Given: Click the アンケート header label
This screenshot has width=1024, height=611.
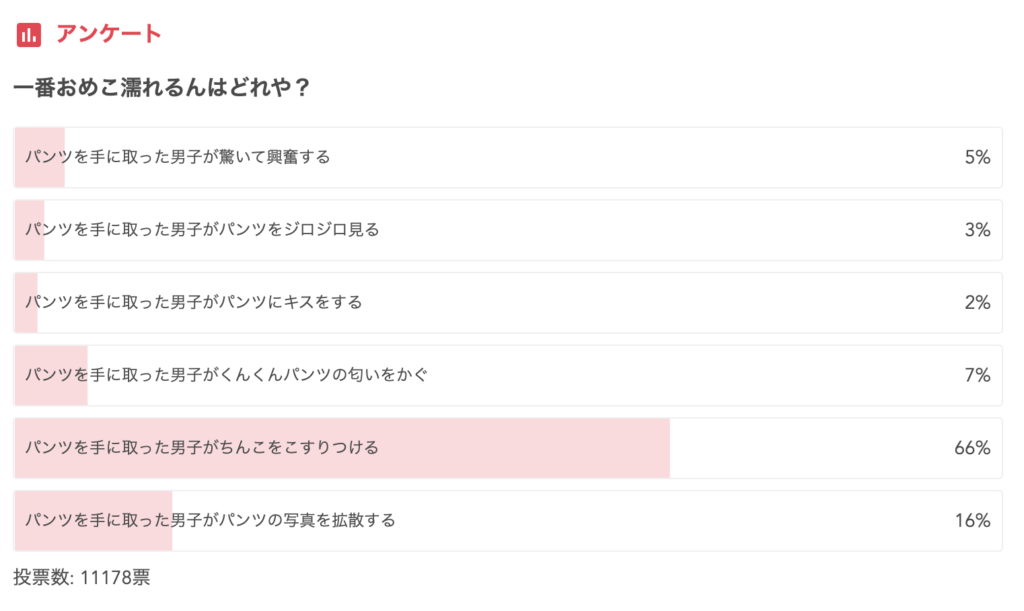Looking at the screenshot, I should click(x=108, y=34).
